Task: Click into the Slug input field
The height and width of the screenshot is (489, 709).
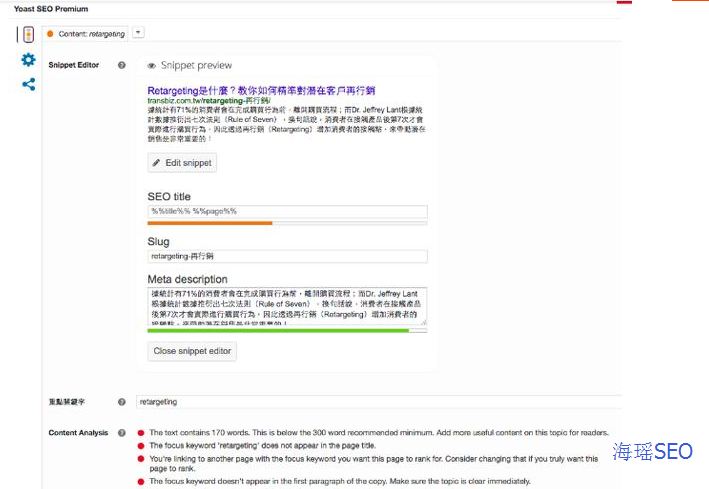Action: point(287,256)
